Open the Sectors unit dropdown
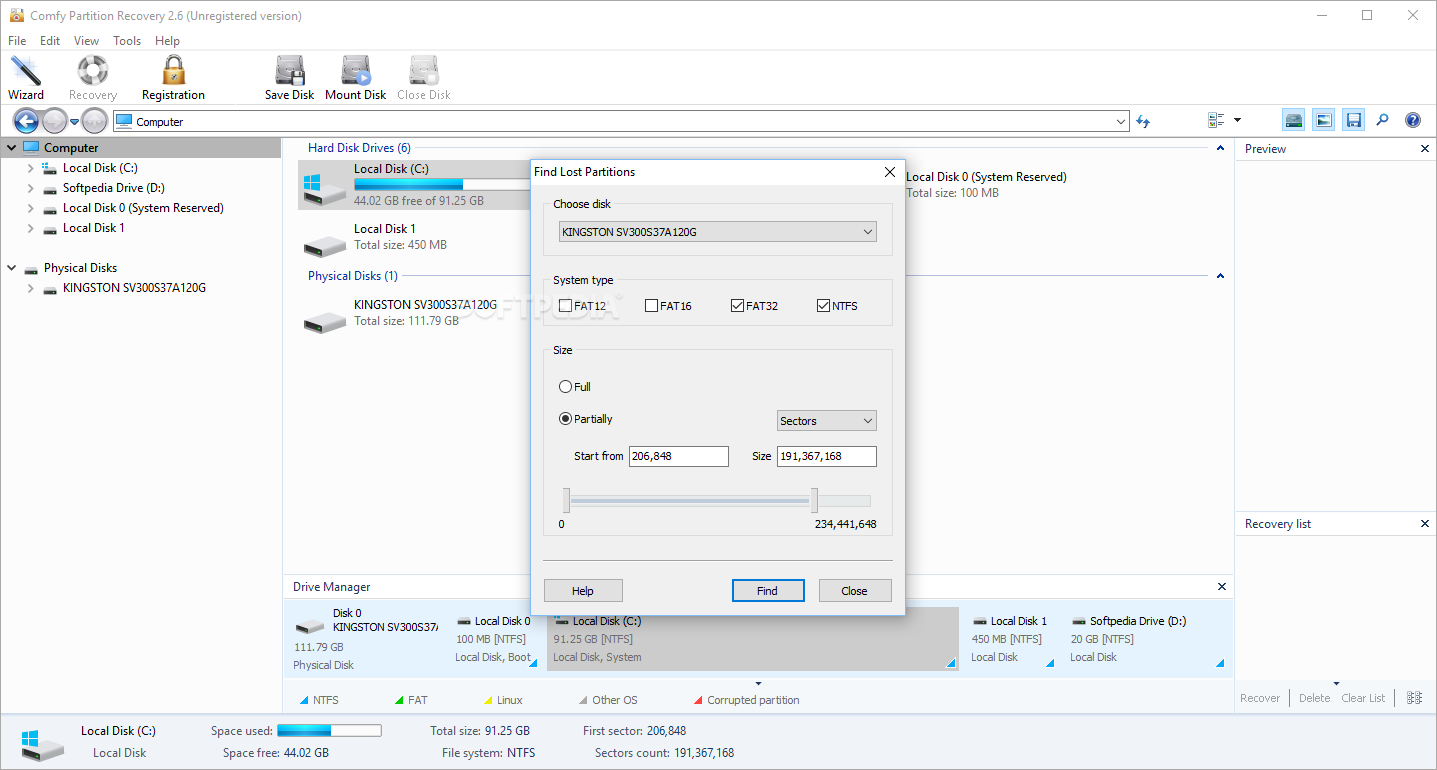 coord(827,421)
